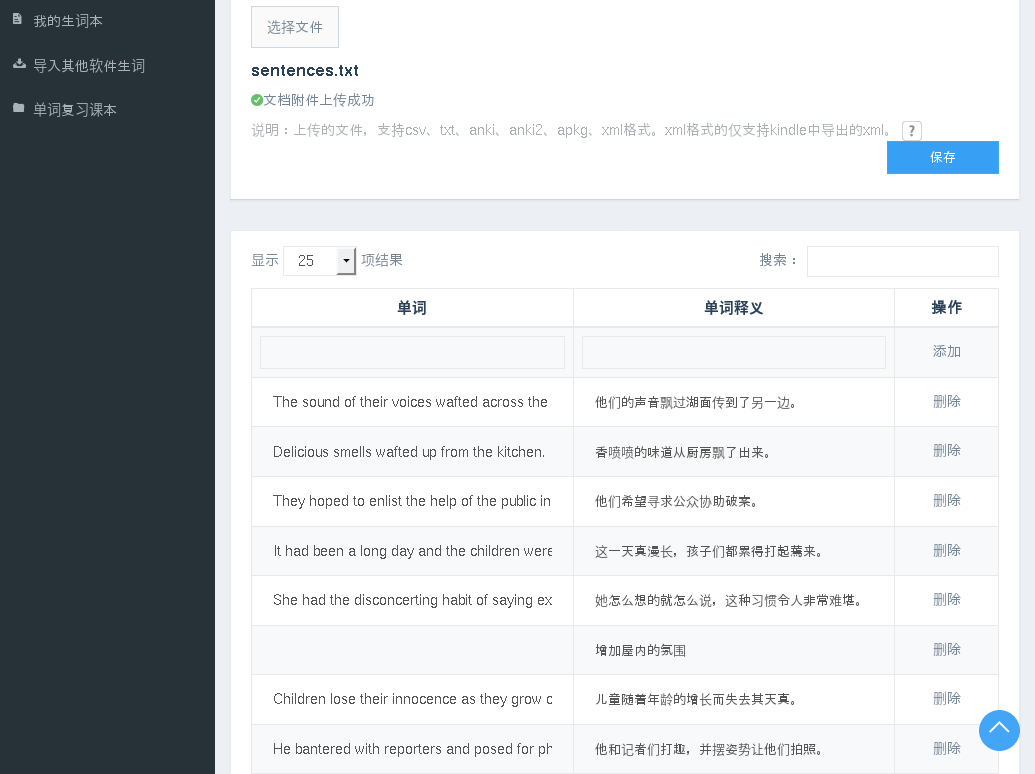Open 单词复习课本 in the sidebar
This screenshot has width=1035, height=774.
click(75, 110)
